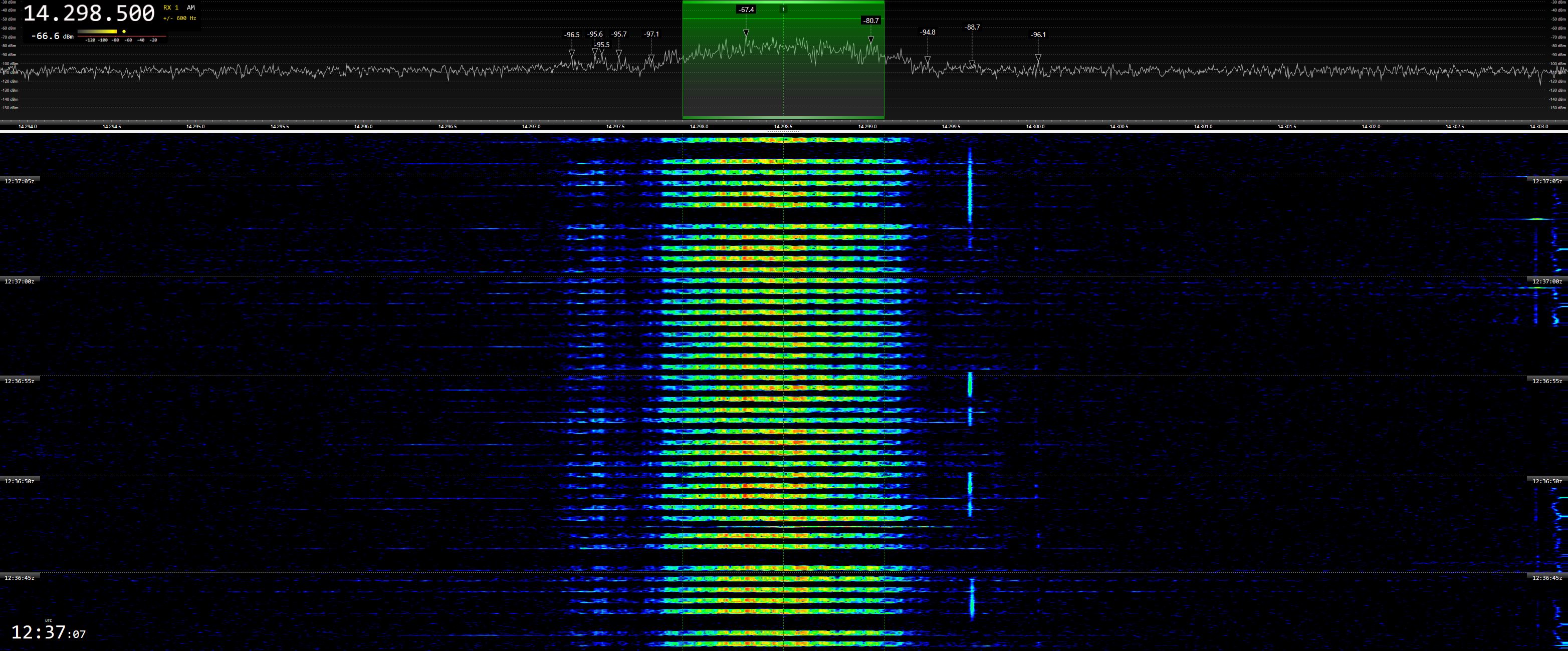Click the -96.1 peak marker triangle
Image resolution: width=1568 pixels, height=651 pixels.
tap(1038, 58)
